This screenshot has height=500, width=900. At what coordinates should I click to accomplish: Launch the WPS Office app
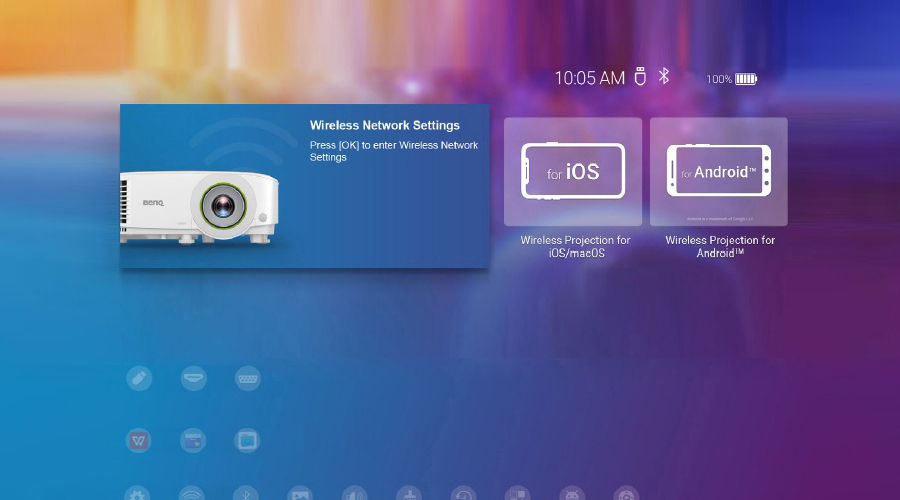(x=139, y=440)
